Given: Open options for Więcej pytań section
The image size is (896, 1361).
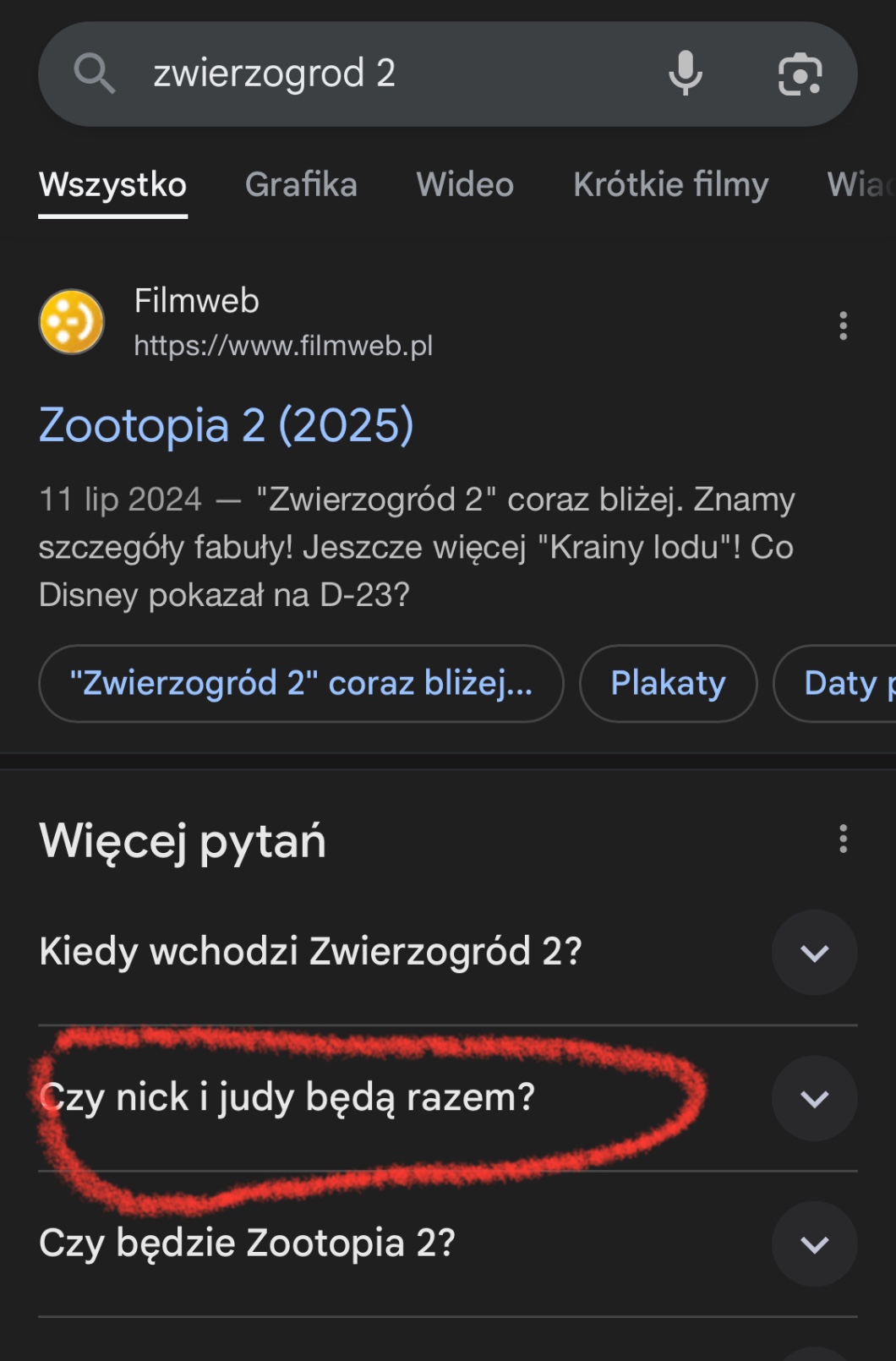Looking at the screenshot, I should click(x=843, y=839).
